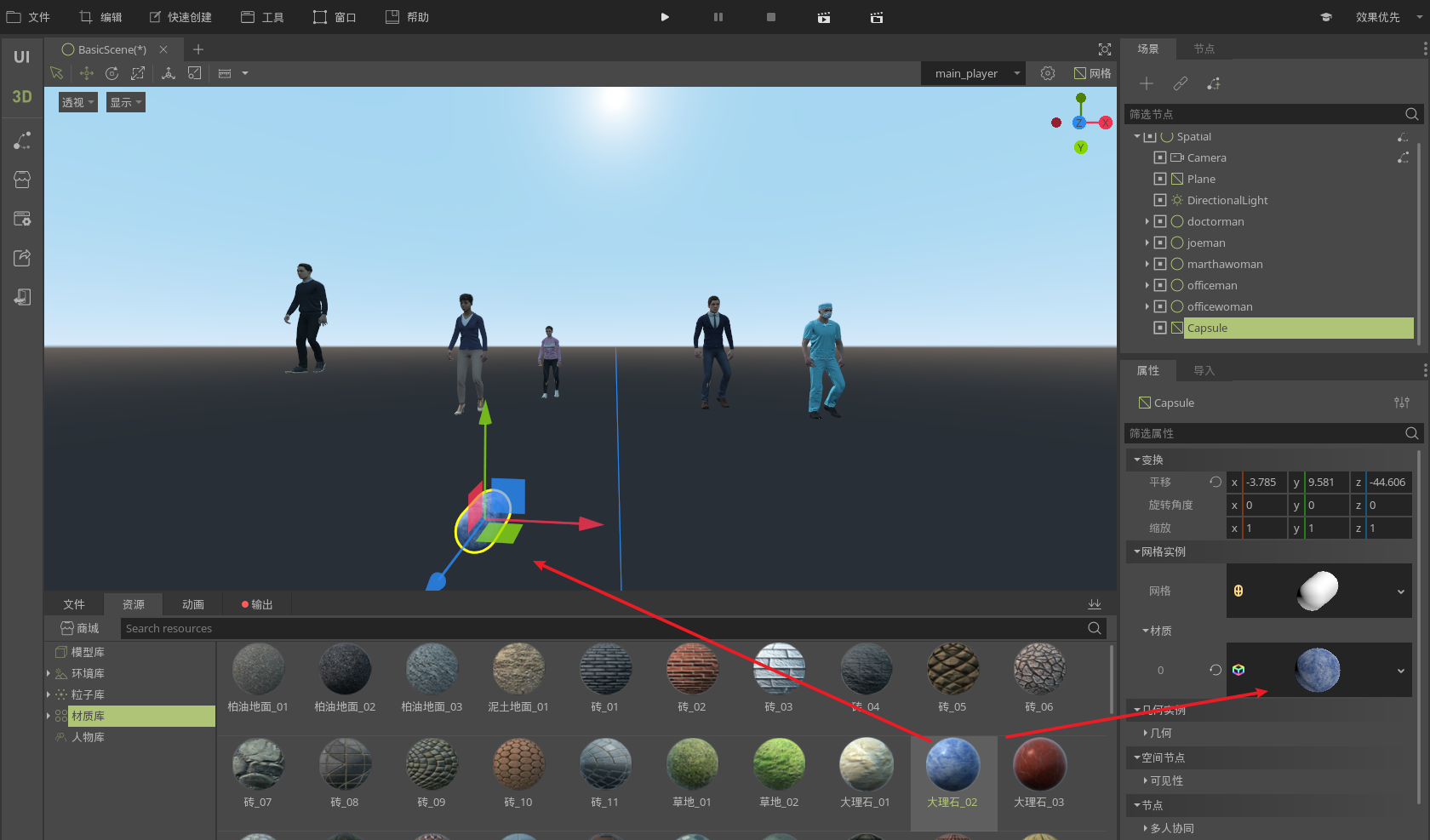Stop the preview with the stop button
This screenshot has width=1430, height=840.
point(771,17)
